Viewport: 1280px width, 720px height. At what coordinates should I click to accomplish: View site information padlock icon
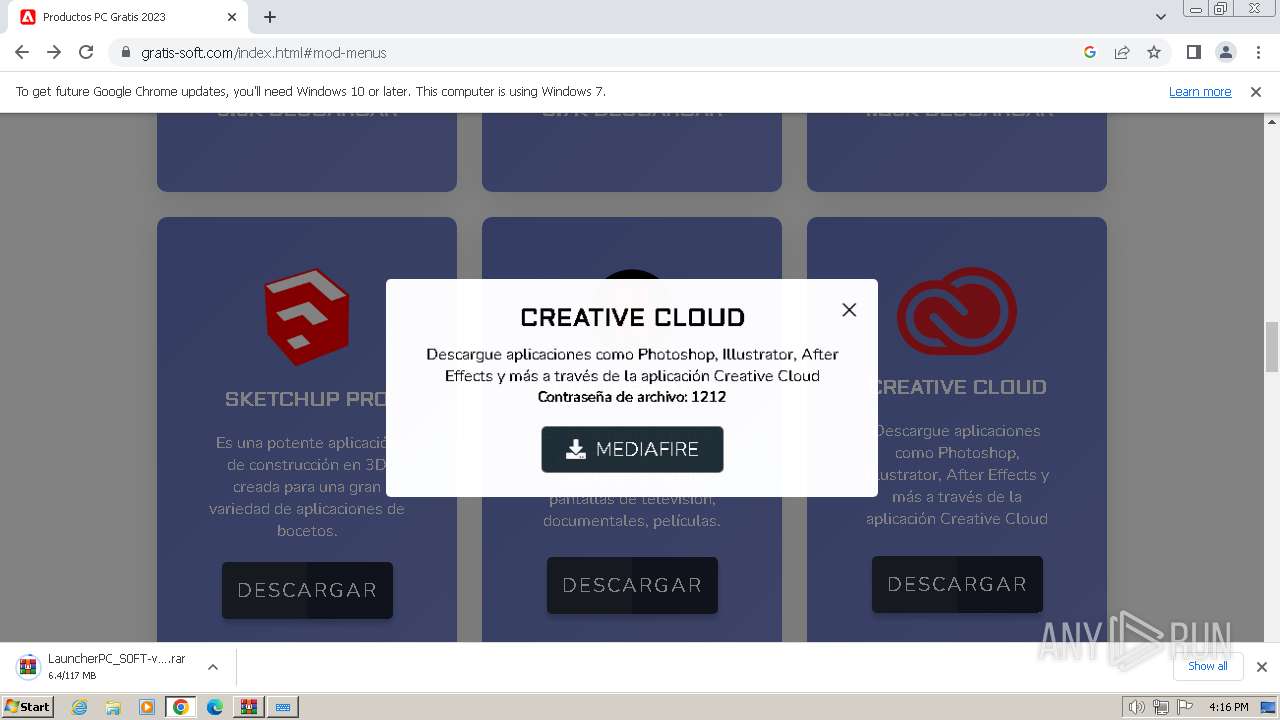[126, 52]
